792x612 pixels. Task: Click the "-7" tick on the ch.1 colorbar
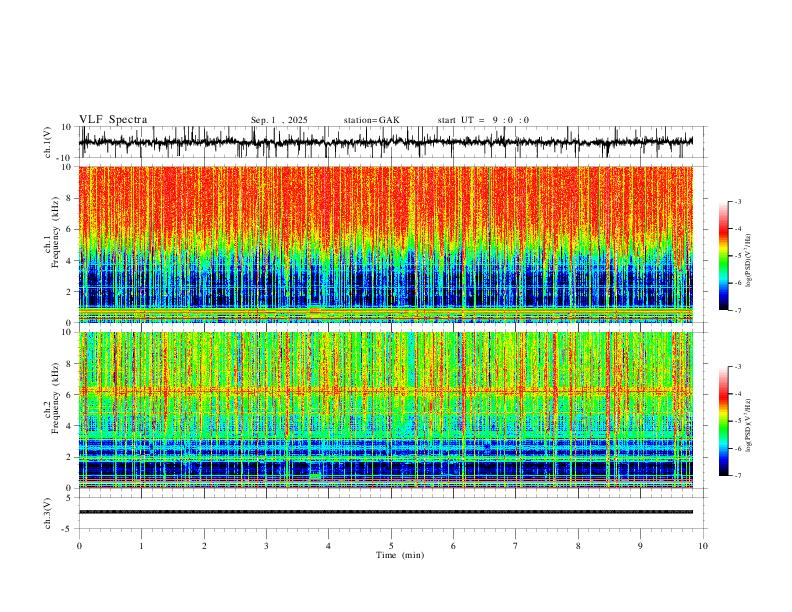click(x=737, y=311)
